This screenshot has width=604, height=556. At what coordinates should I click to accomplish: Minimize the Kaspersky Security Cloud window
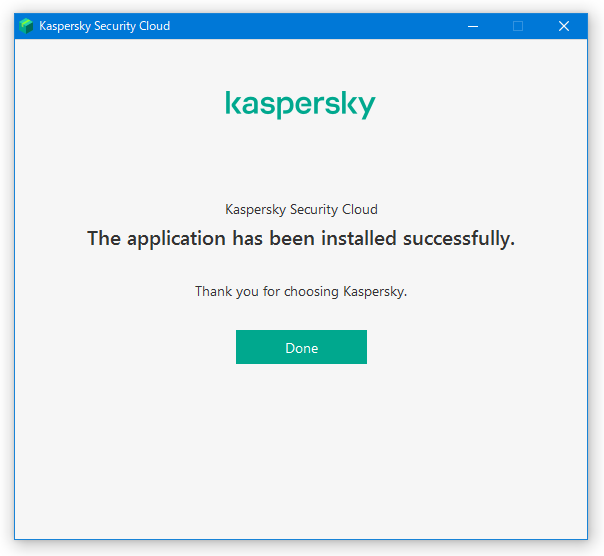click(473, 26)
